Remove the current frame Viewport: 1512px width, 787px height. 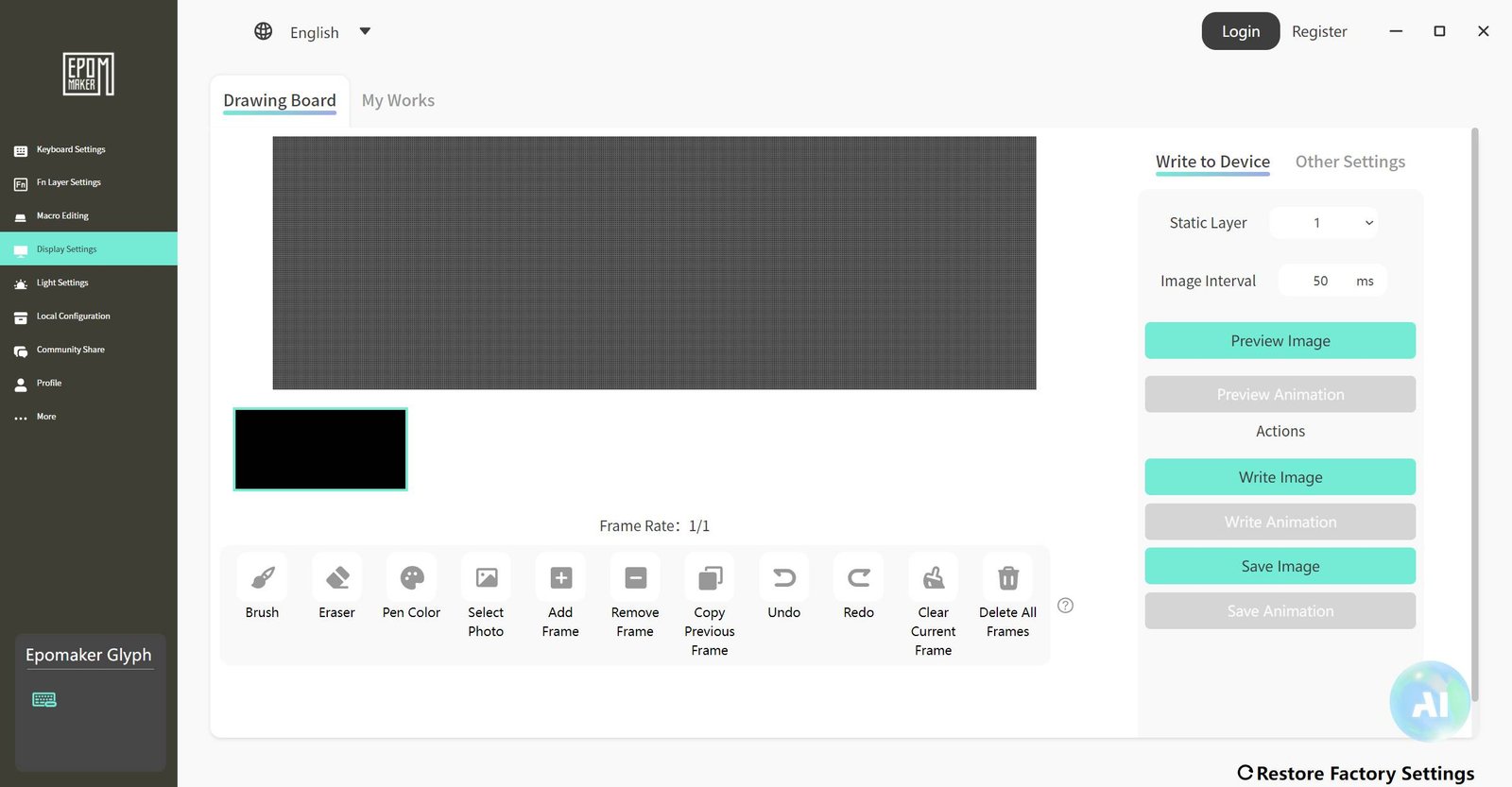pyautogui.click(x=635, y=577)
